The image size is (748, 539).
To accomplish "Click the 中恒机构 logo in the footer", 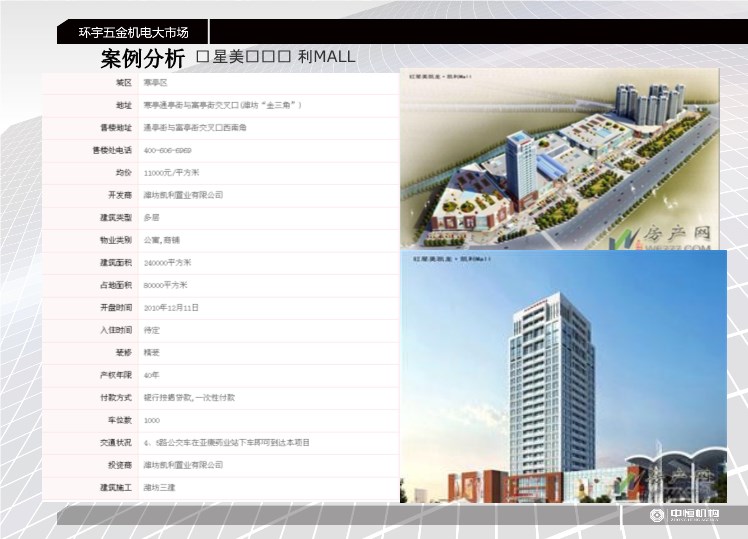I will 685,515.
